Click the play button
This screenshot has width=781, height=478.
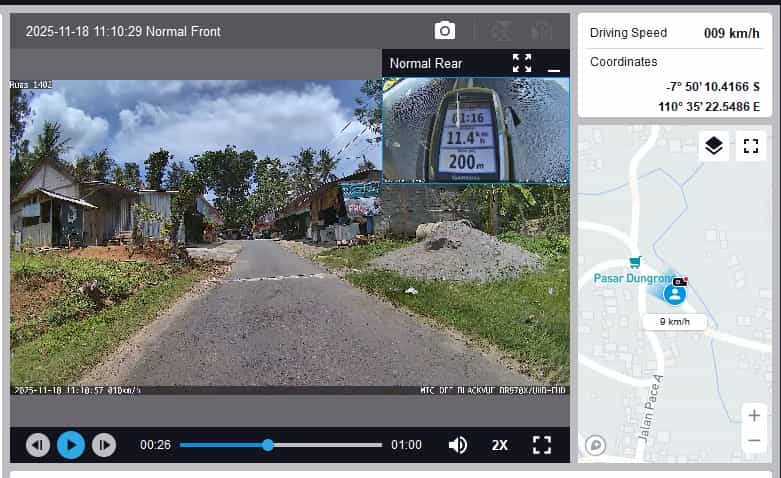click(x=71, y=445)
